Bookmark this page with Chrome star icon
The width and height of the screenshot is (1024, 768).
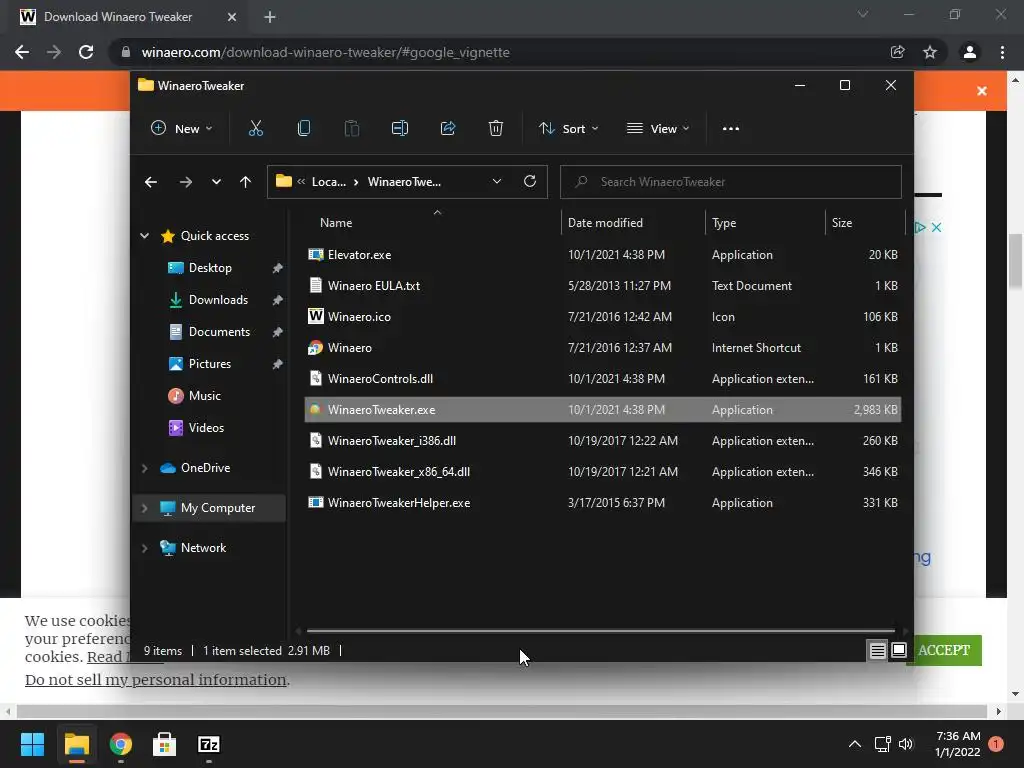tap(930, 52)
